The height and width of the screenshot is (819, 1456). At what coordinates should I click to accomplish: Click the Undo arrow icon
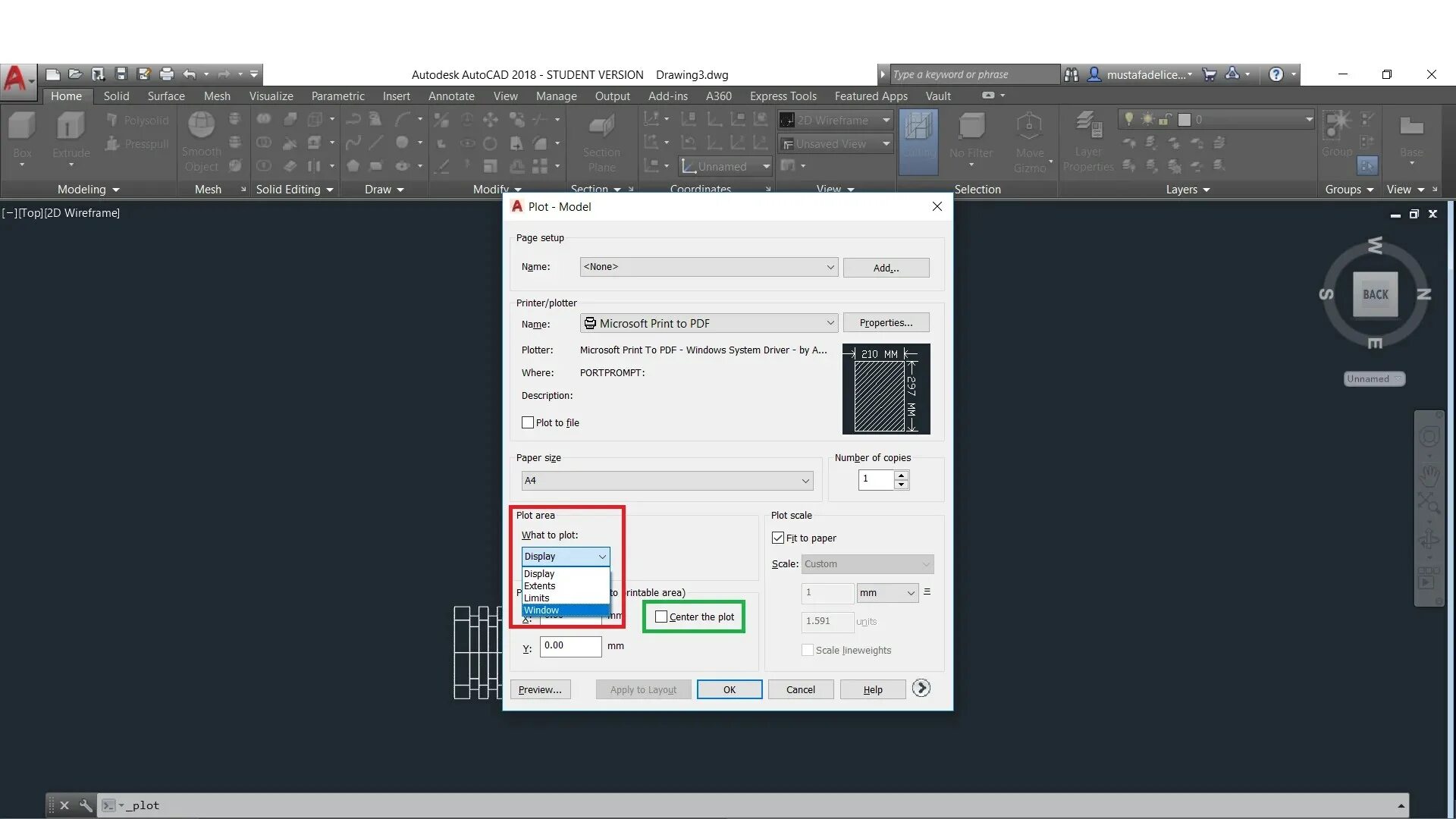190,74
